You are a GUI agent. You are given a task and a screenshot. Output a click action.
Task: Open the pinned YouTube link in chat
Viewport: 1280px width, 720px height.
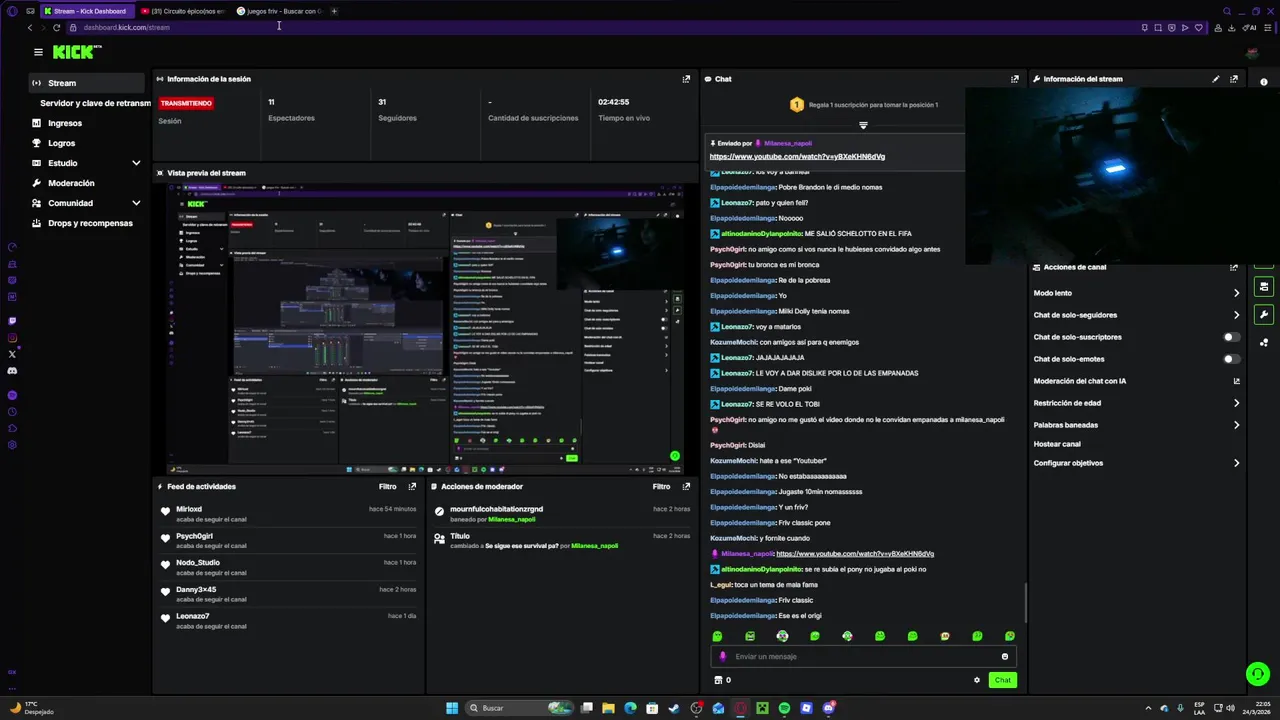coord(797,157)
